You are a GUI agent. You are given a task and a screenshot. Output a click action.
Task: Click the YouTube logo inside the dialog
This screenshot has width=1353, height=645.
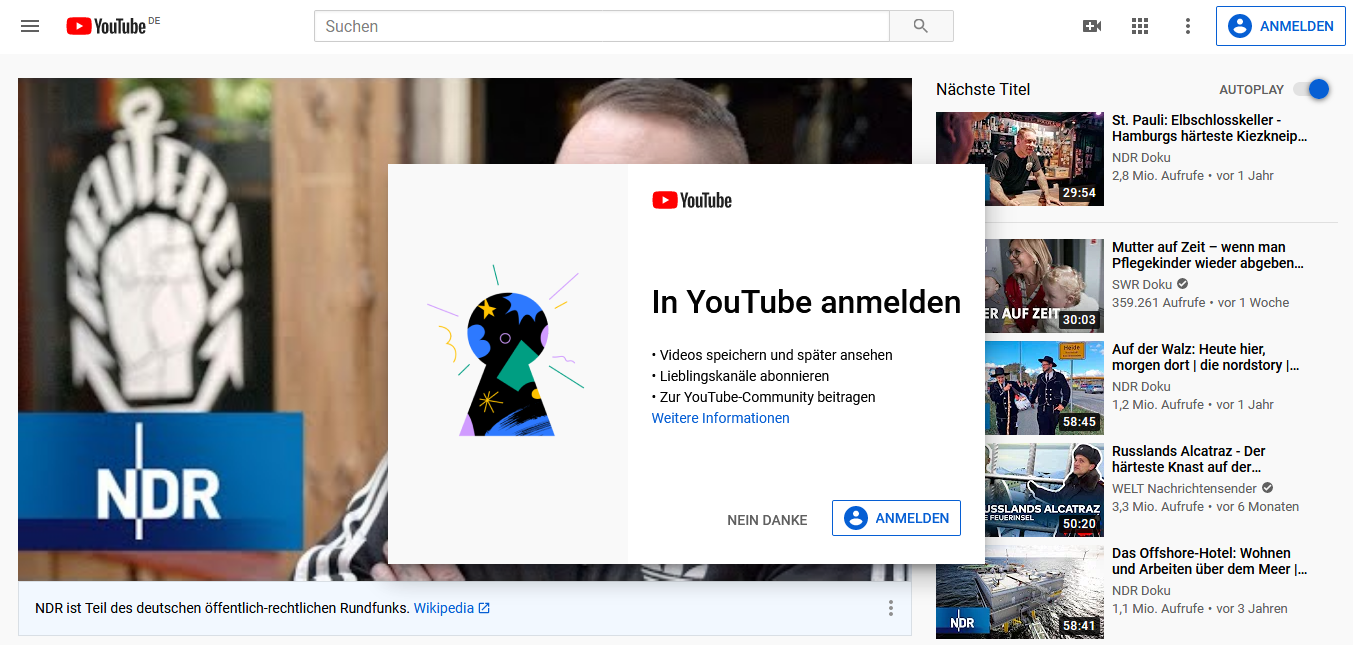tap(692, 200)
